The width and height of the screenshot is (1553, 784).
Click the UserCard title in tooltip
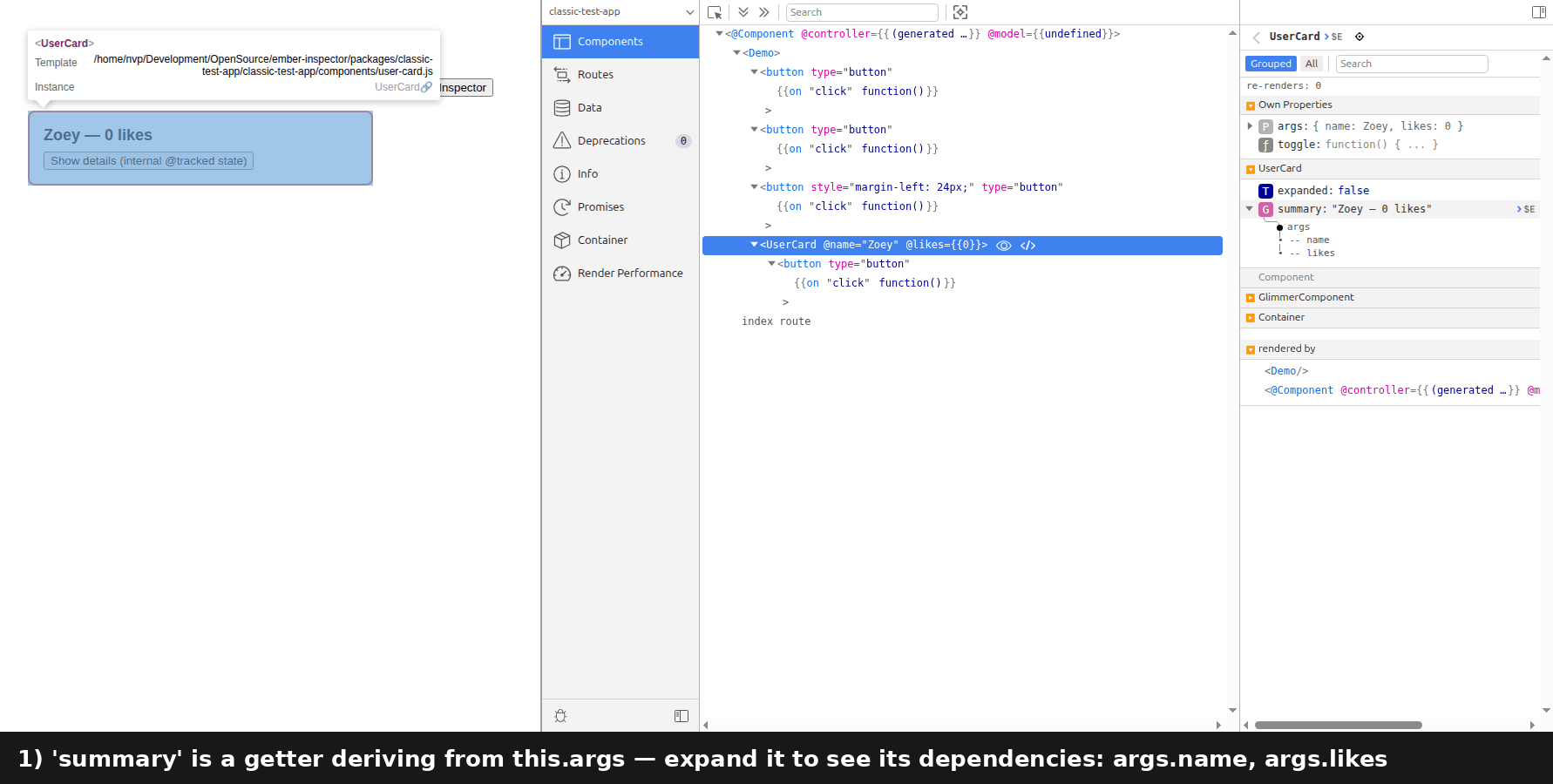tap(64, 44)
